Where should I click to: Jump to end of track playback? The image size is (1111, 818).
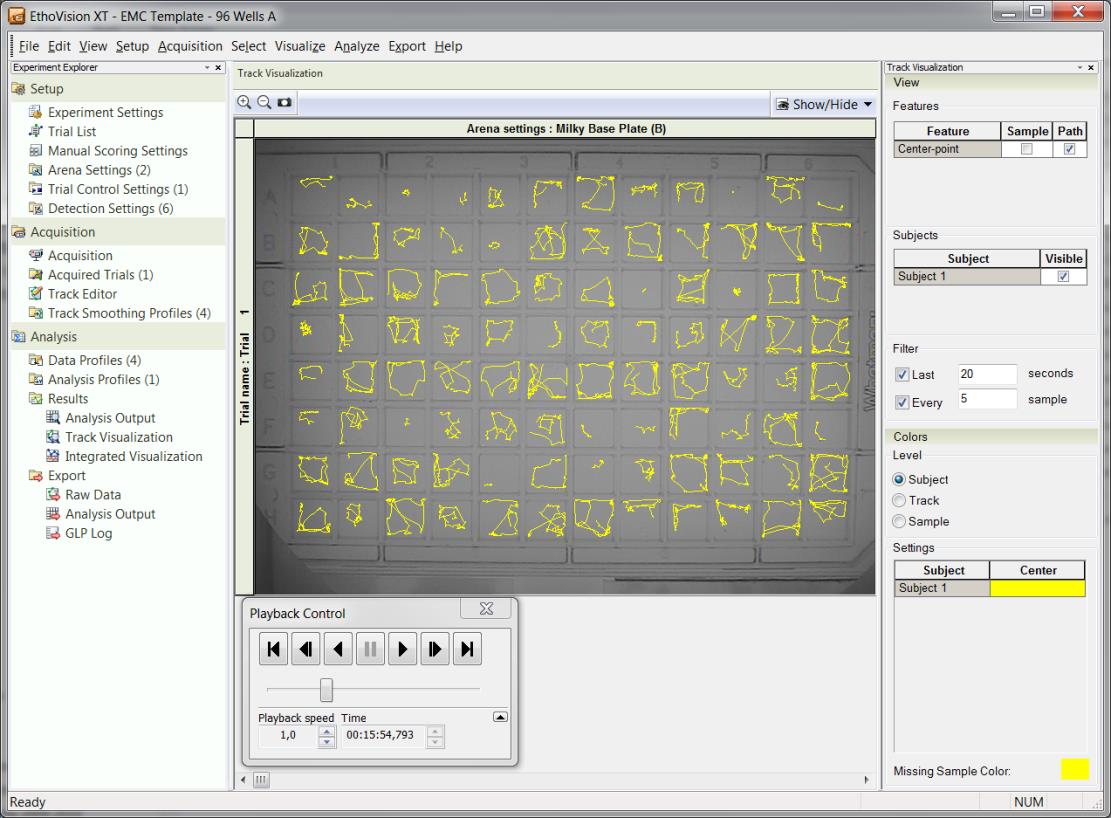tap(467, 649)
